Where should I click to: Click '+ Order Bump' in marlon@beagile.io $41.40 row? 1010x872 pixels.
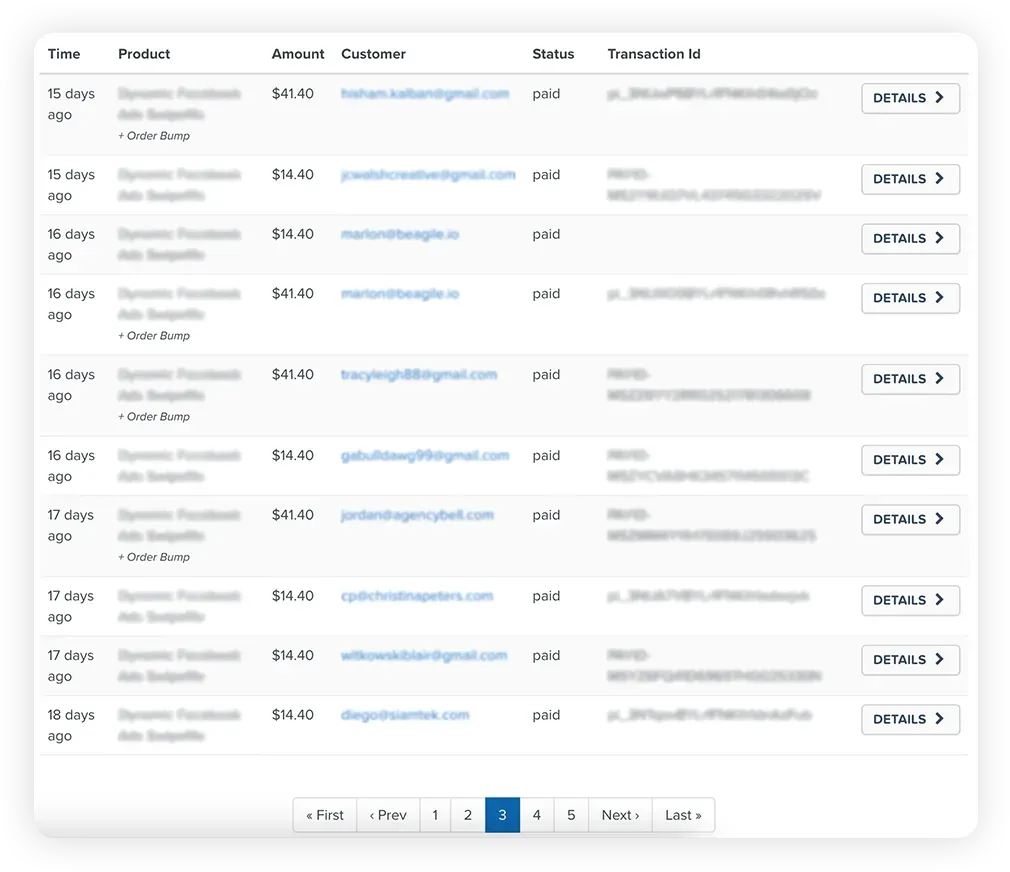pyautogui.click(x=154, y=336)
